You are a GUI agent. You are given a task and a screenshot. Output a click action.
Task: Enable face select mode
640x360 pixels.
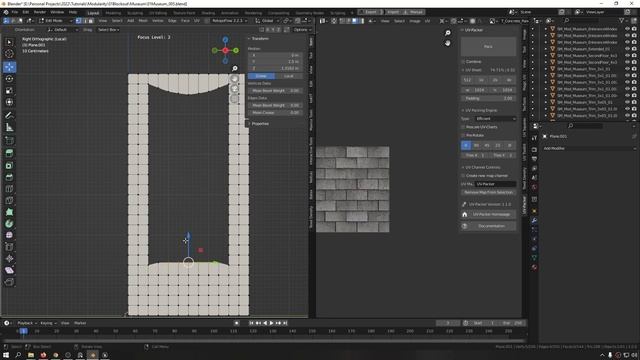pyautogui.click(x=91, y=20)
